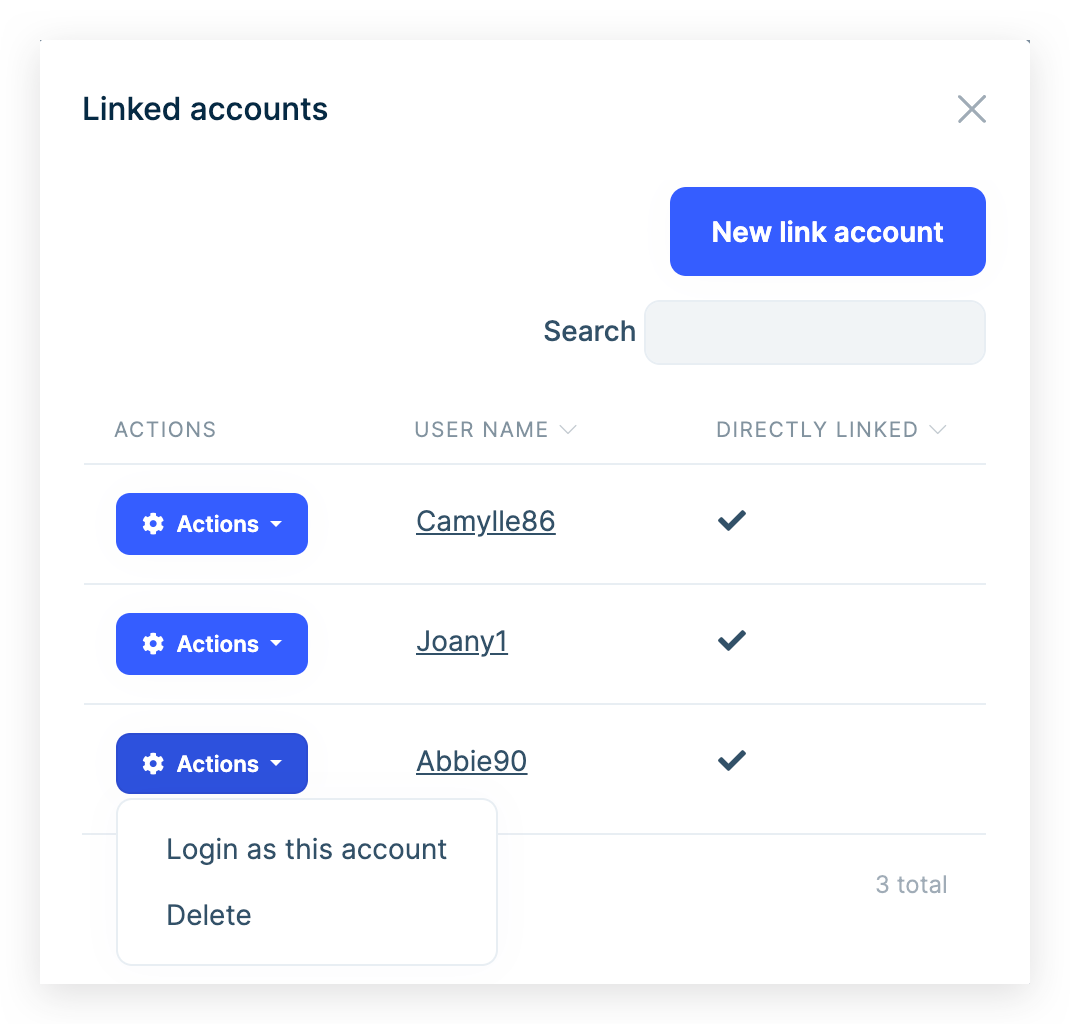Click the ACTIONS column header
The height and width of the screenshot is (1024, 1070).
(165, 429)
